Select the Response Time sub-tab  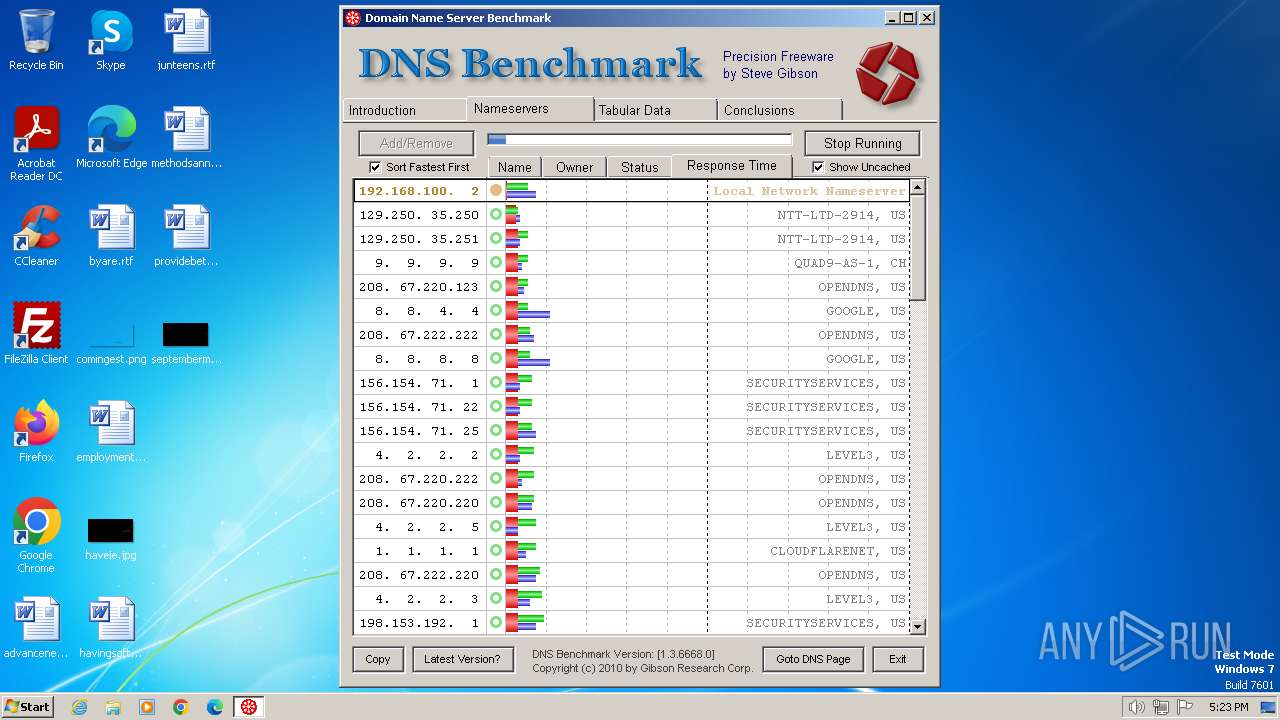tap(732, 166)
